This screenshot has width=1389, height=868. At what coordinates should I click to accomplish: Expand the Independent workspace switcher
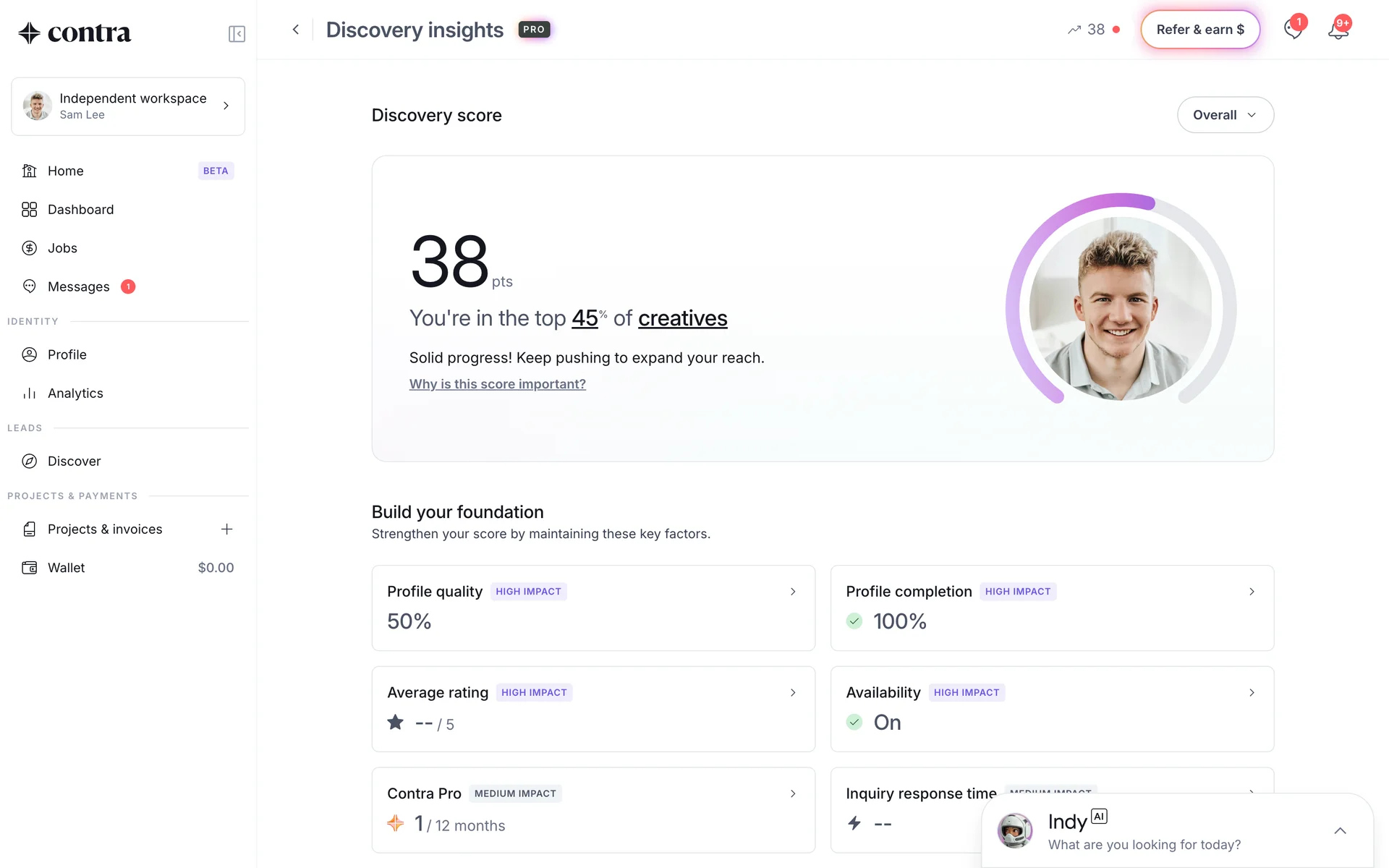[128, 106]
